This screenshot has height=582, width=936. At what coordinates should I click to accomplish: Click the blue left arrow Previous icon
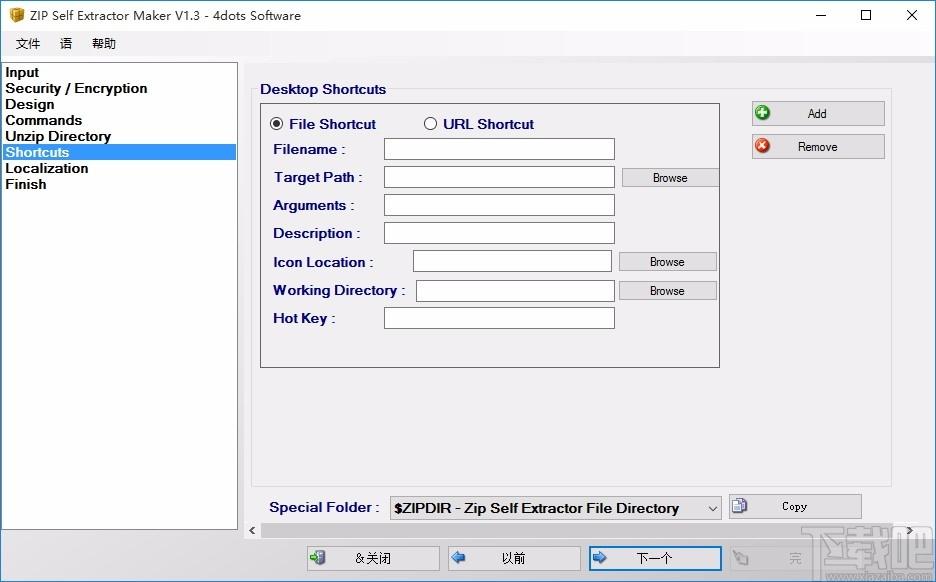click(x=458, y=558)
